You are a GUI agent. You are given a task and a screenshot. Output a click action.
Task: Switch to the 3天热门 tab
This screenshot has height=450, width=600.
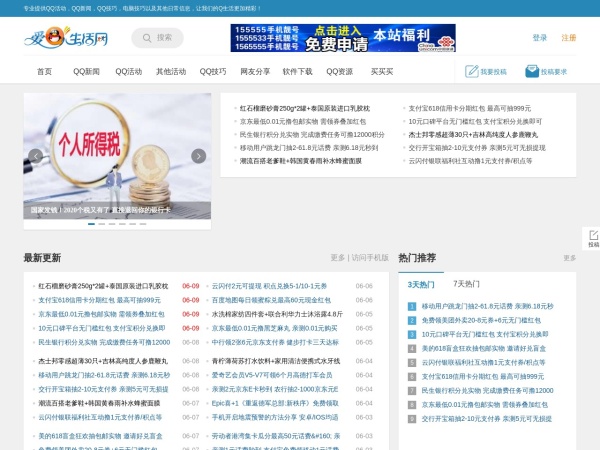421,284
